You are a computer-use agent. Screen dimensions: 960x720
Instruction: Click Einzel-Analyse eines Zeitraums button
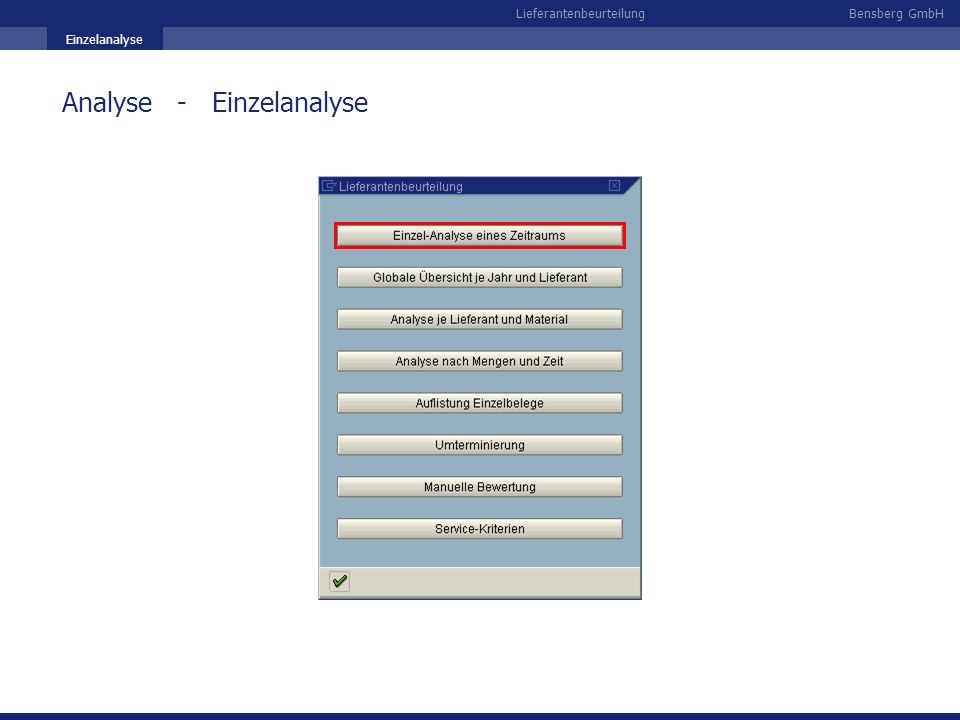(479, 236)
